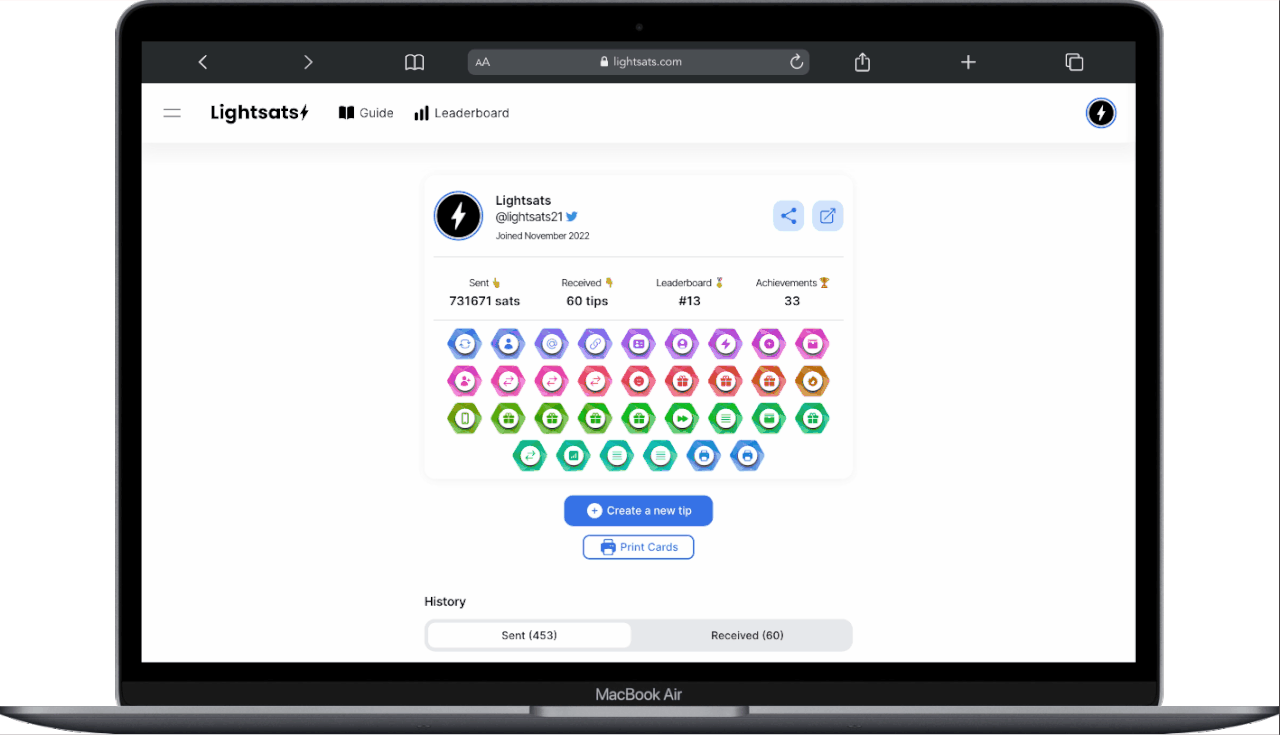Click the @ symbol achievement badge

(x=551, y=344)
